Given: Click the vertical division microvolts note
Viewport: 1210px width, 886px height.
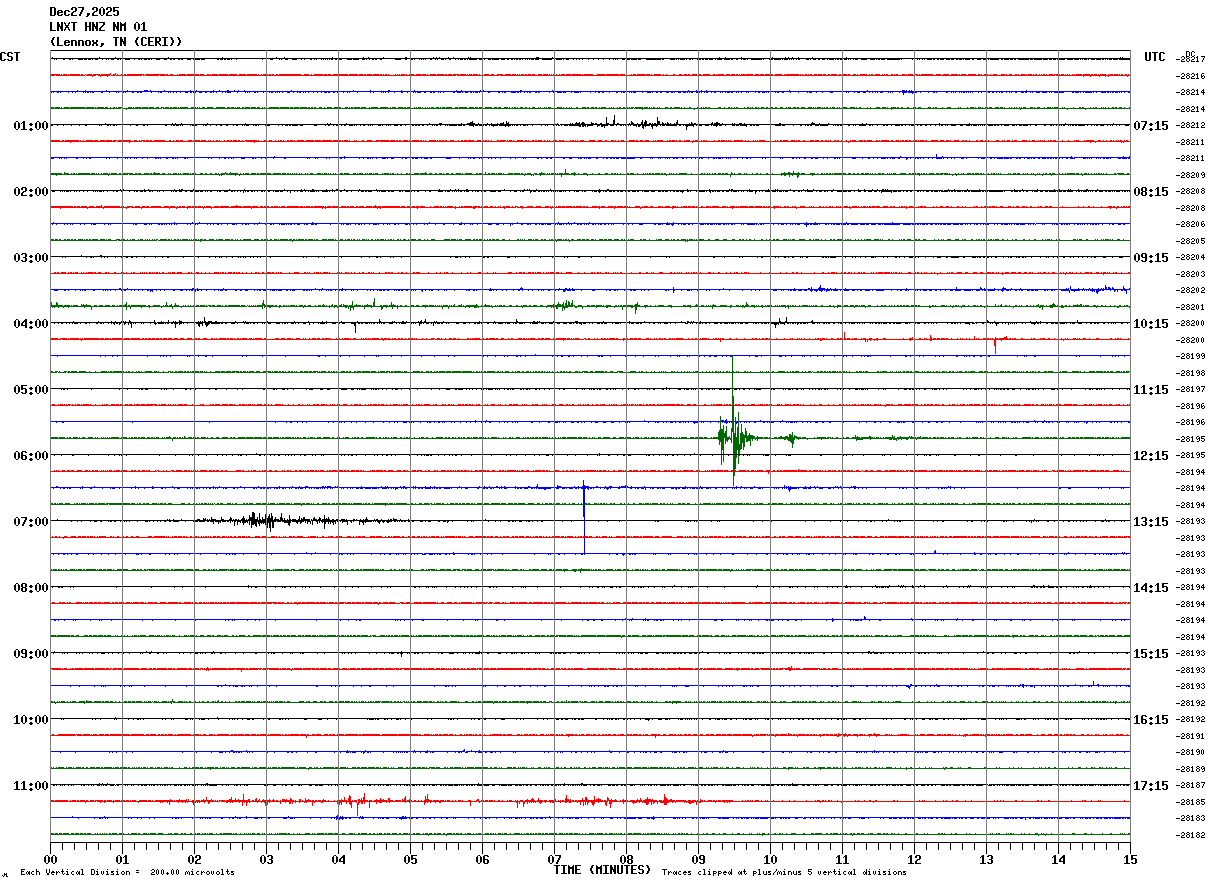Looking at the screenshot, I should click(x=127, y=873).
